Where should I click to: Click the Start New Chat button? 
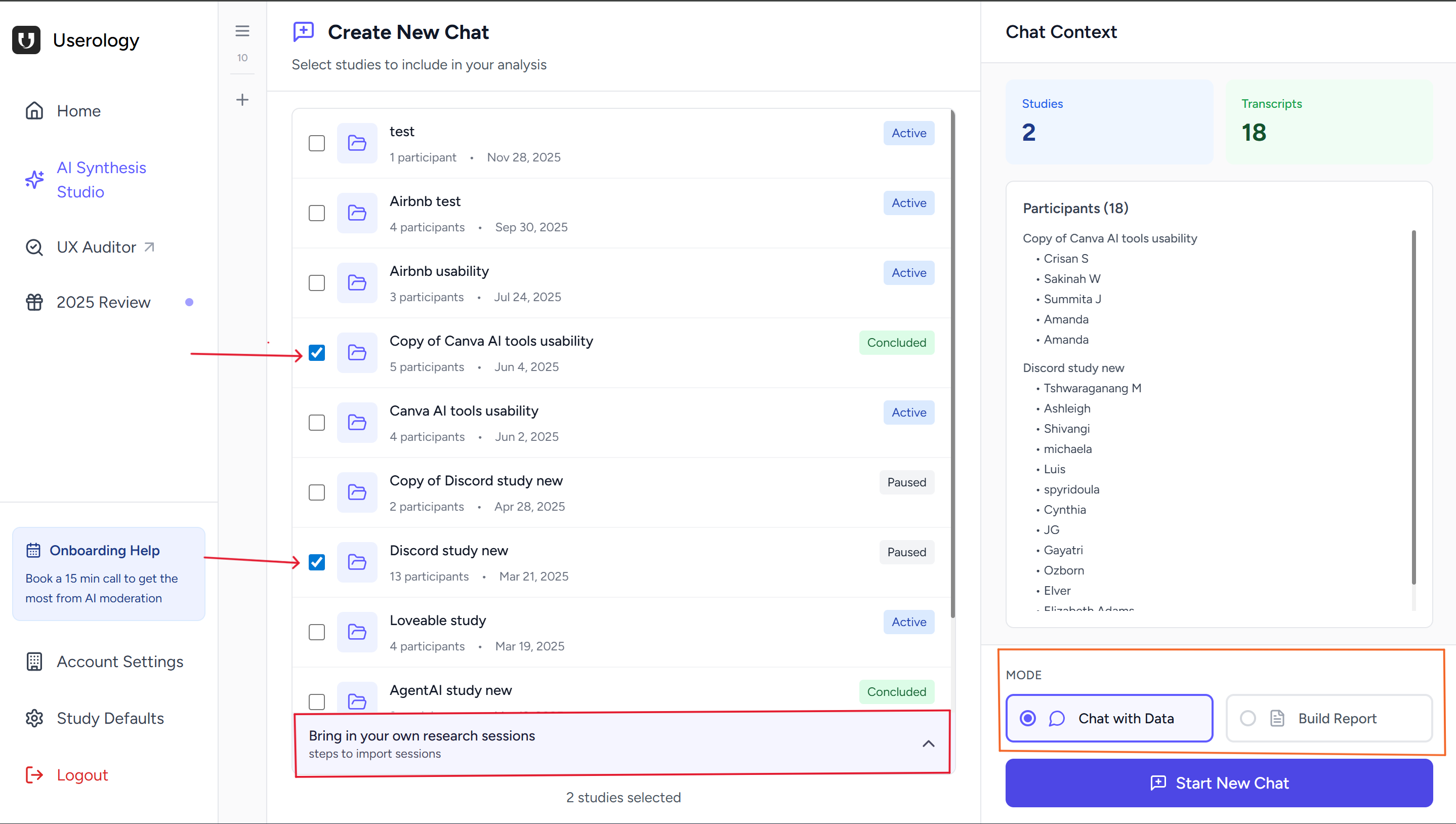(1219, 783)
